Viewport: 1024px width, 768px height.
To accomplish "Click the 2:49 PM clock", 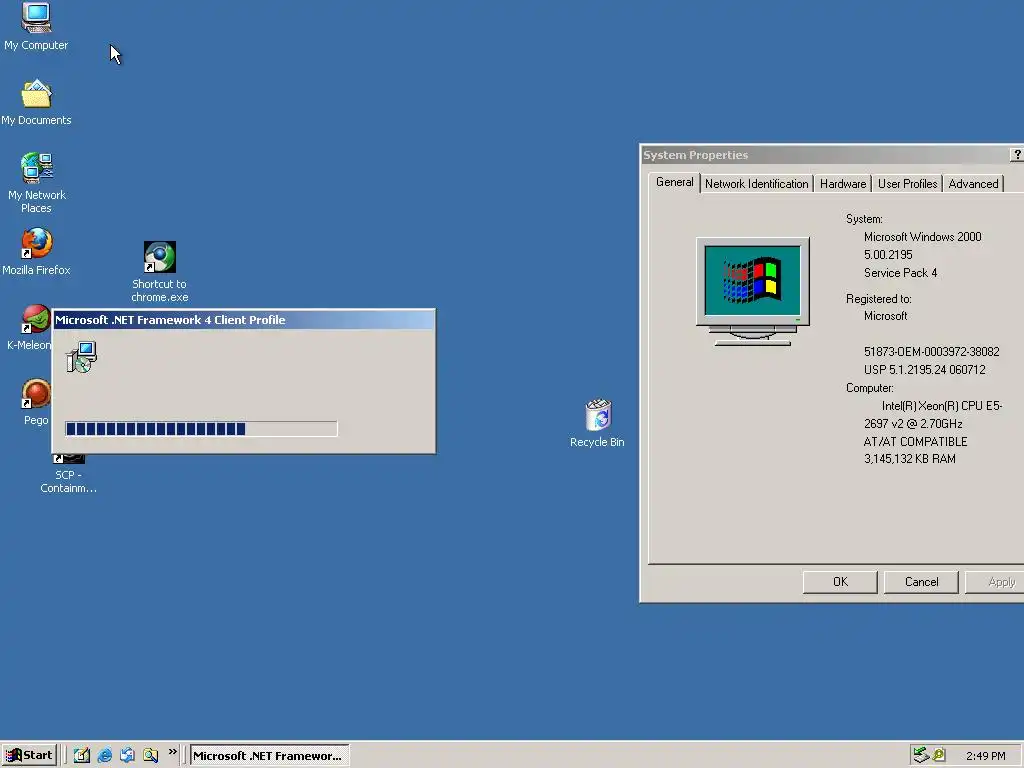I will click(985, 756).
